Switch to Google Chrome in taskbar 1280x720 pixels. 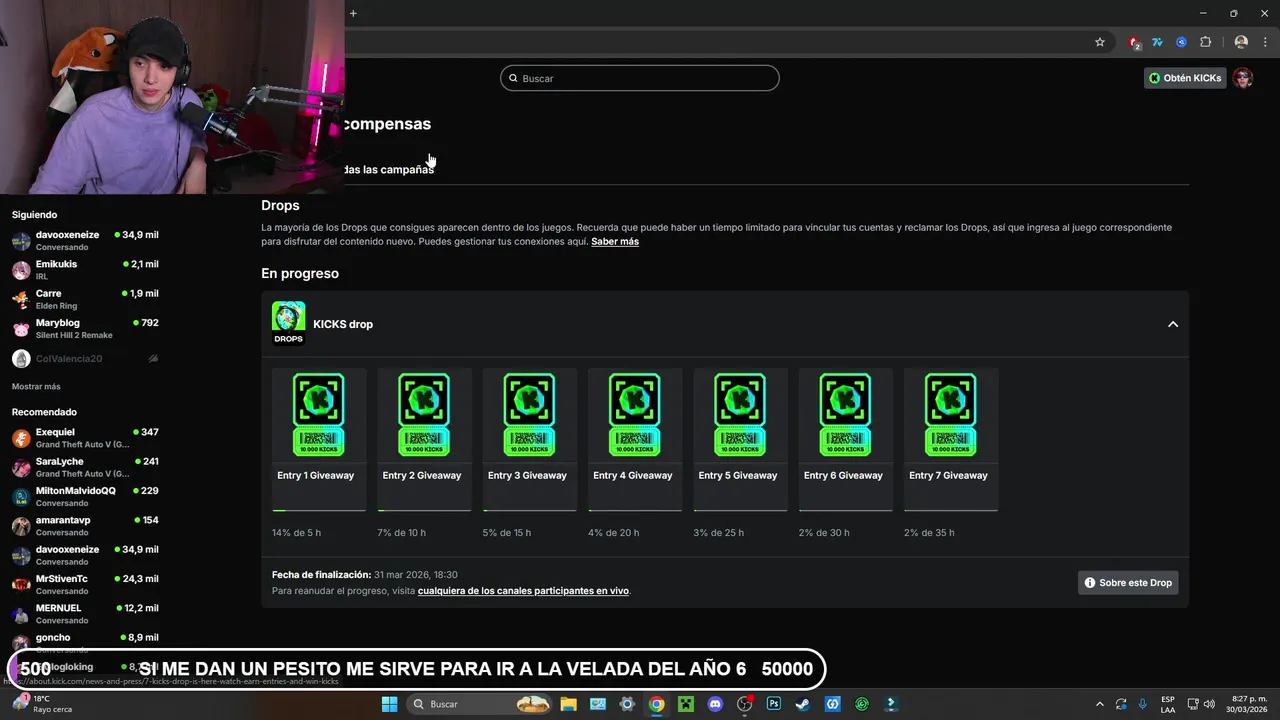coord(656,704)
